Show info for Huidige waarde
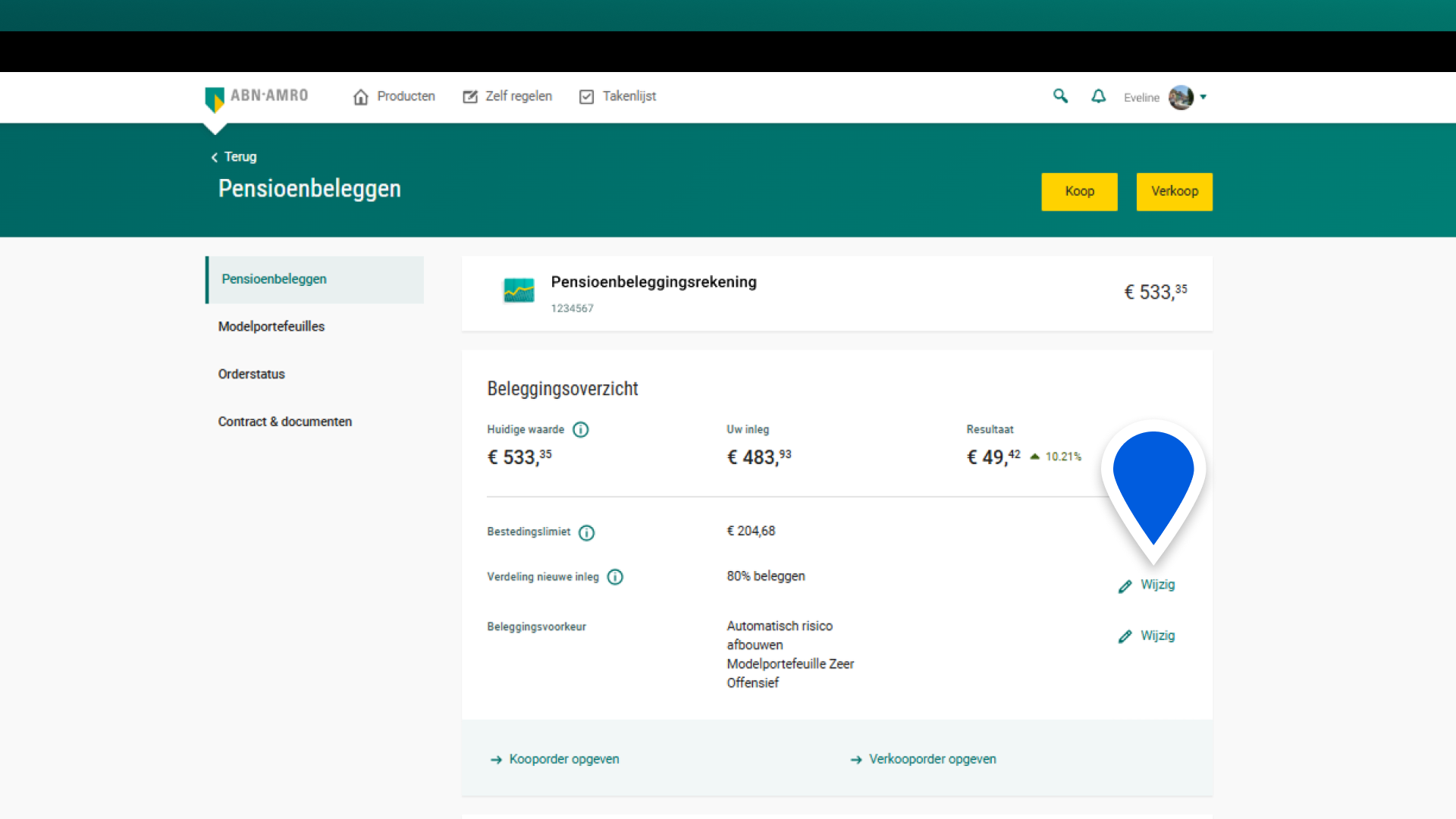The image size is (1456, 819). (581, 430)
